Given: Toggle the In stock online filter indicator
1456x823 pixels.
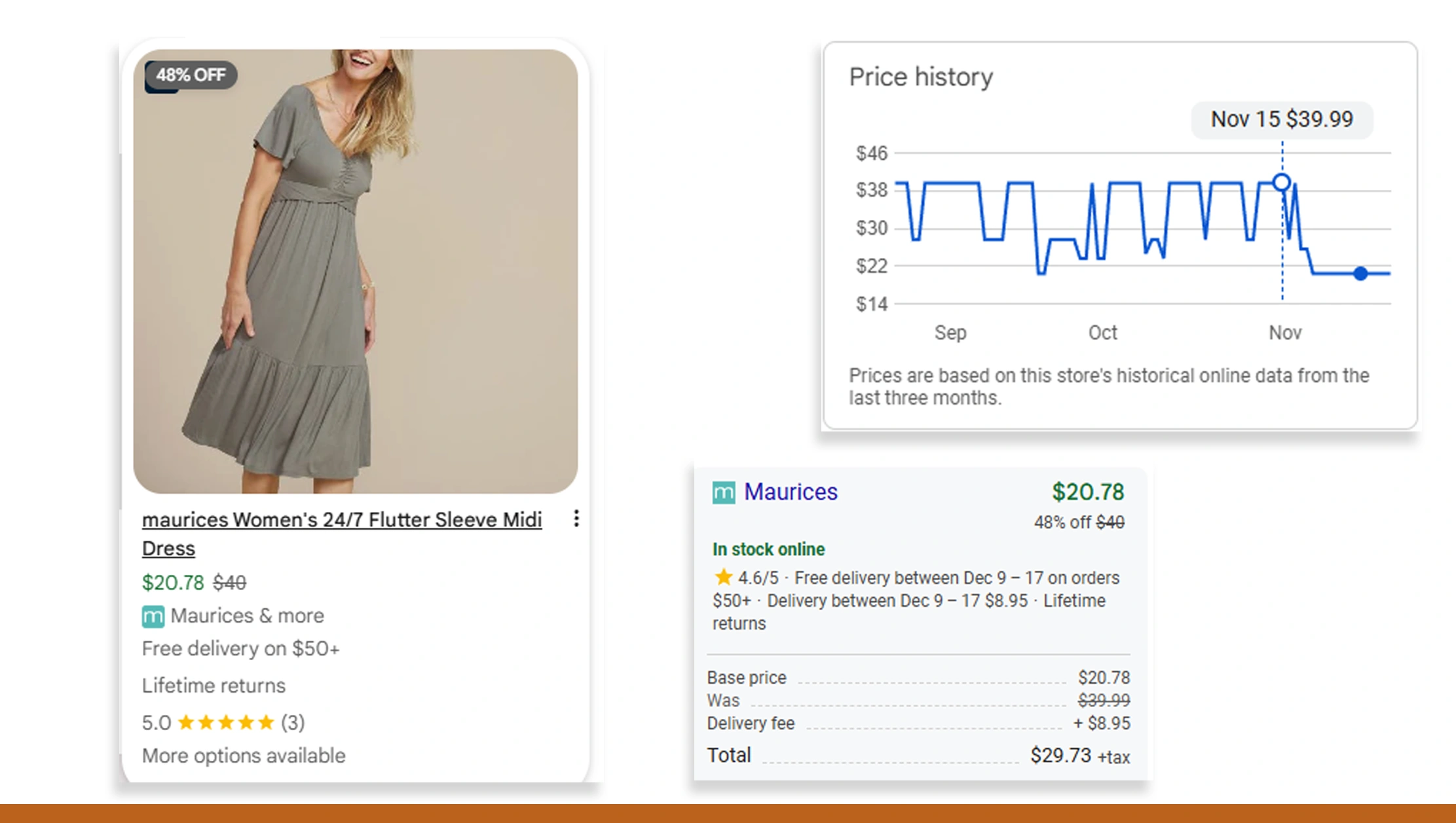Looking at the screenshot, I should [768, 549].
